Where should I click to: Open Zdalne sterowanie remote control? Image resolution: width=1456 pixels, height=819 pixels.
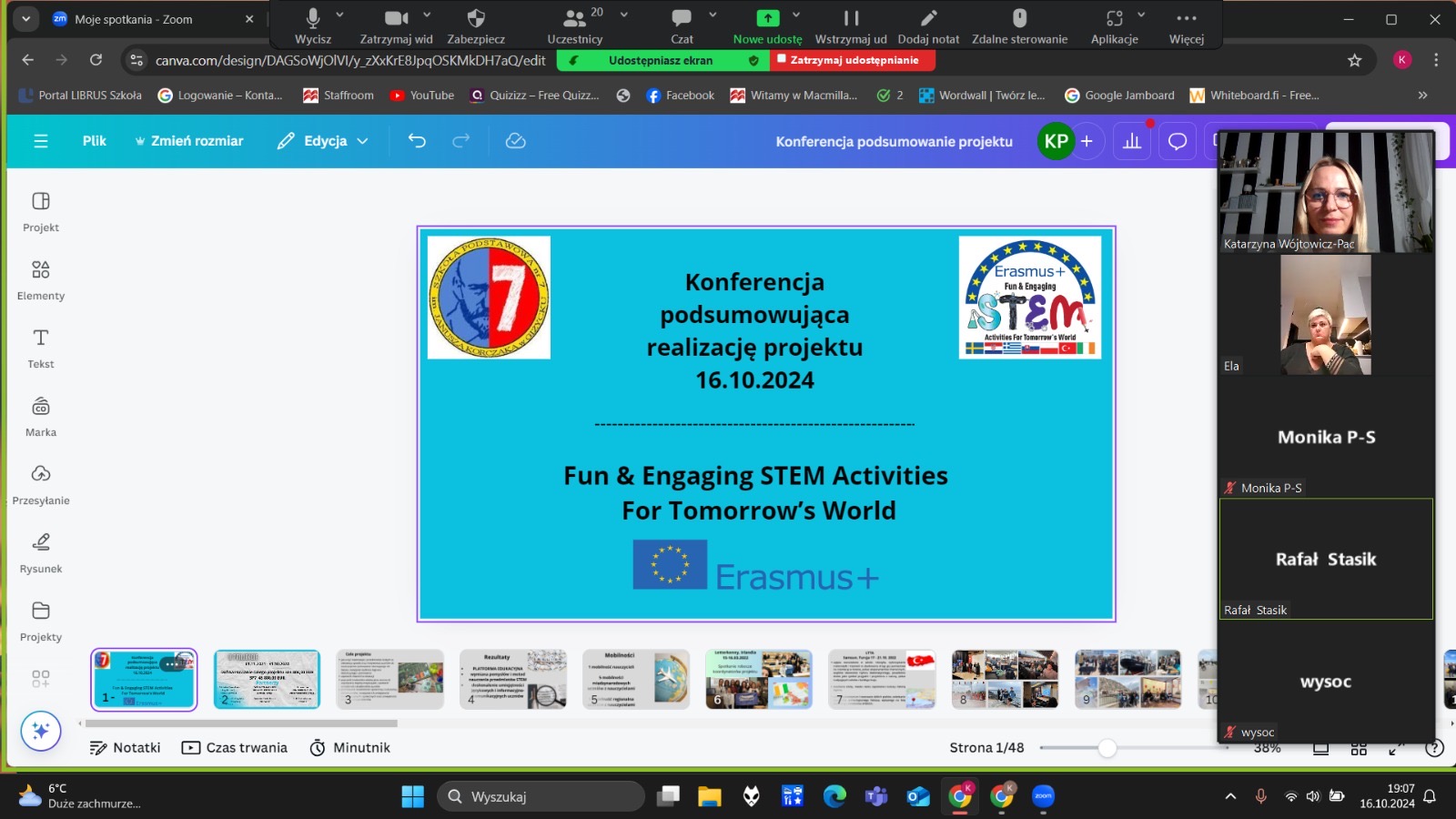tap(1019, 25)
